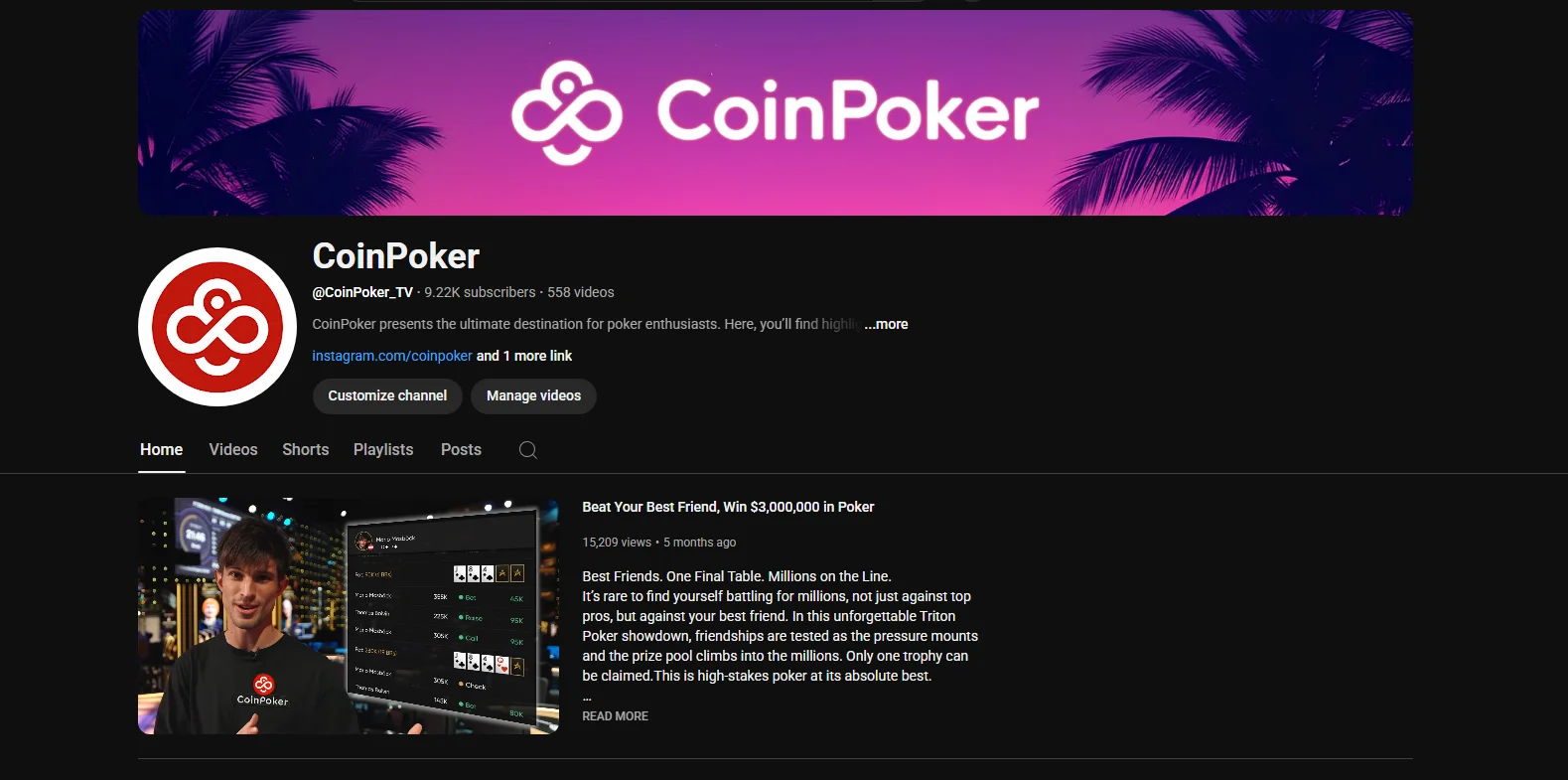Click the 558 videos count text
The image size is (1568, 780).
[x=581, y=292]
